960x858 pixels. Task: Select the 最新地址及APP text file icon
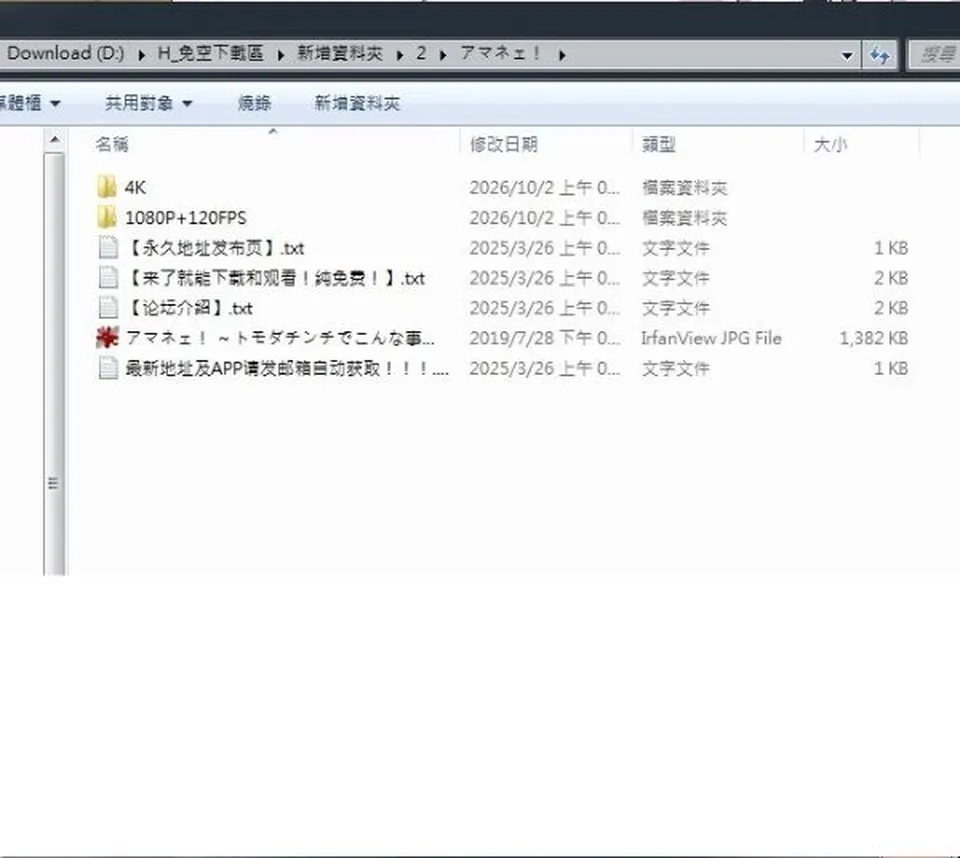point(108,367)
